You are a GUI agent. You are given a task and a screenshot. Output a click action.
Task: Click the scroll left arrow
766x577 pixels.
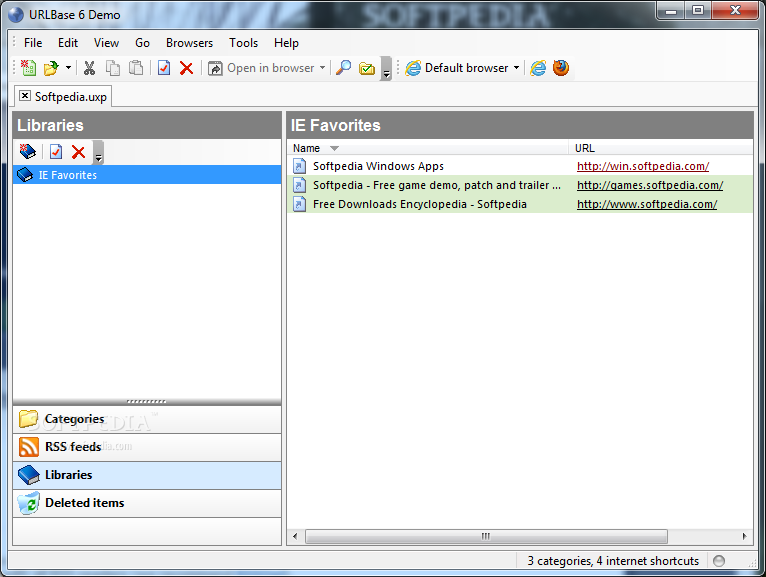(295, 536)
